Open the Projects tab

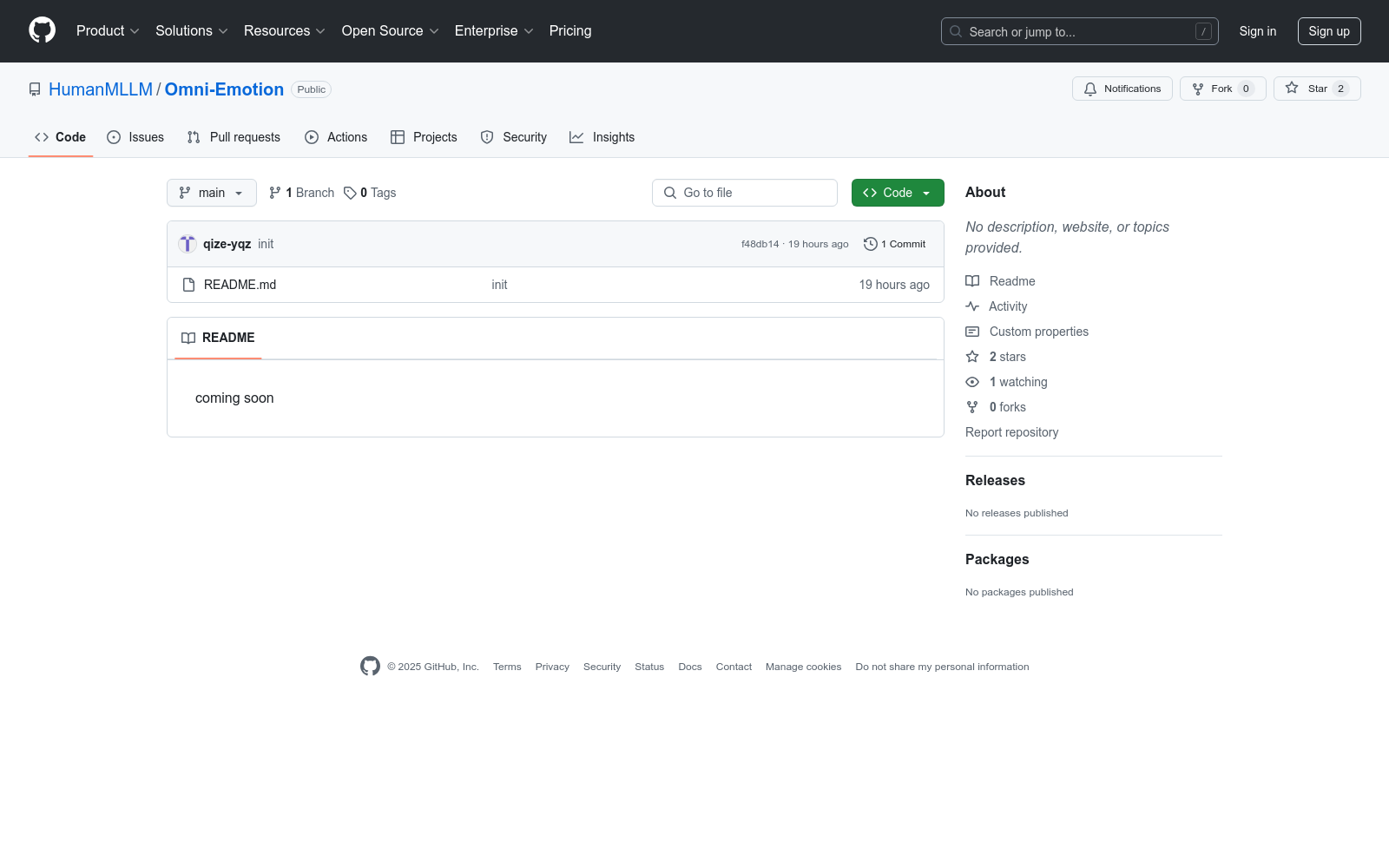pos(424,137)
